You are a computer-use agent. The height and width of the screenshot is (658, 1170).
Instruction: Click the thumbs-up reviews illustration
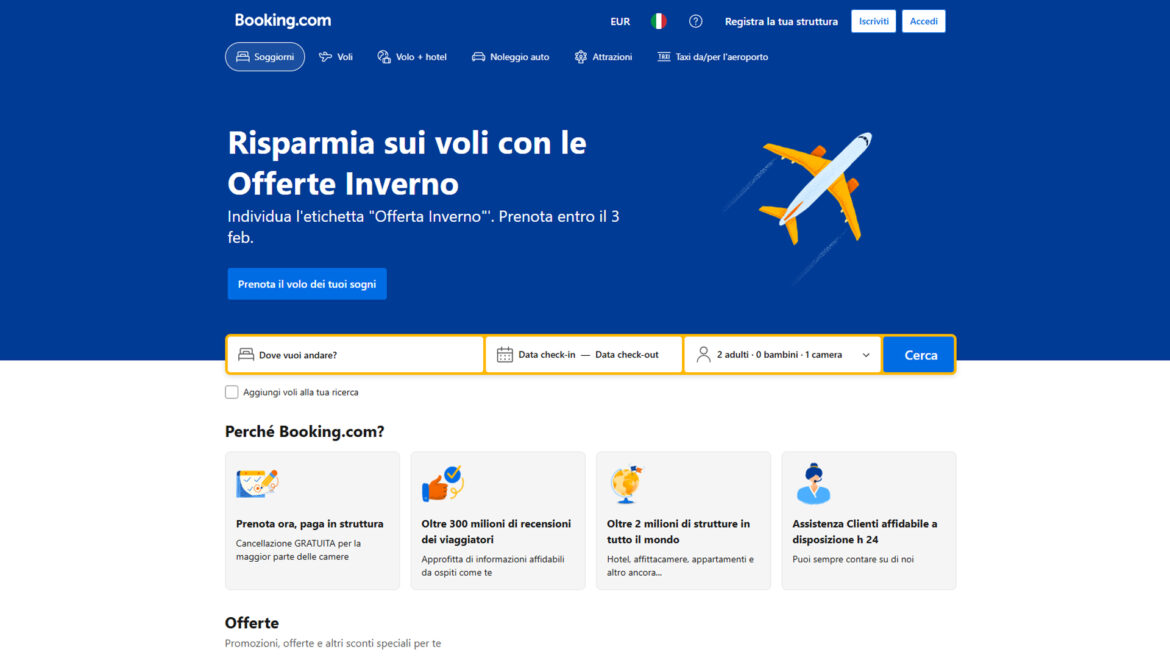(442, 483)
